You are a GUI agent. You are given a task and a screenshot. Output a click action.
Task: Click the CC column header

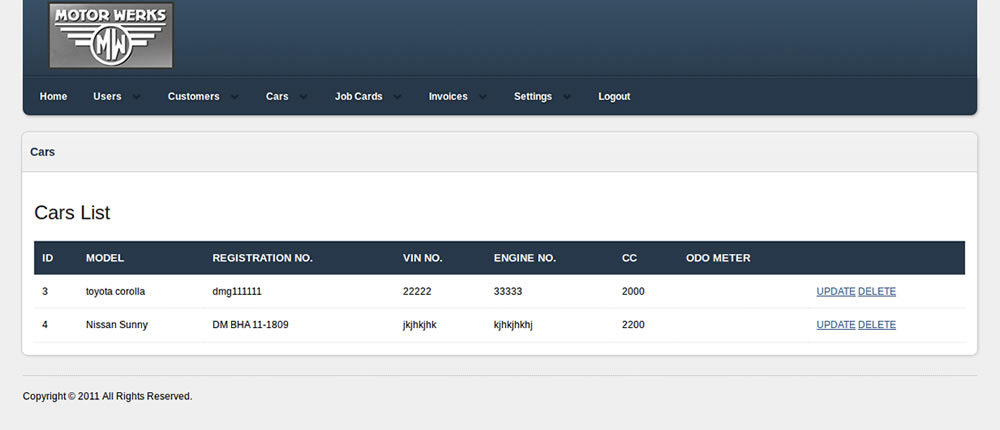tap(629, 258)
